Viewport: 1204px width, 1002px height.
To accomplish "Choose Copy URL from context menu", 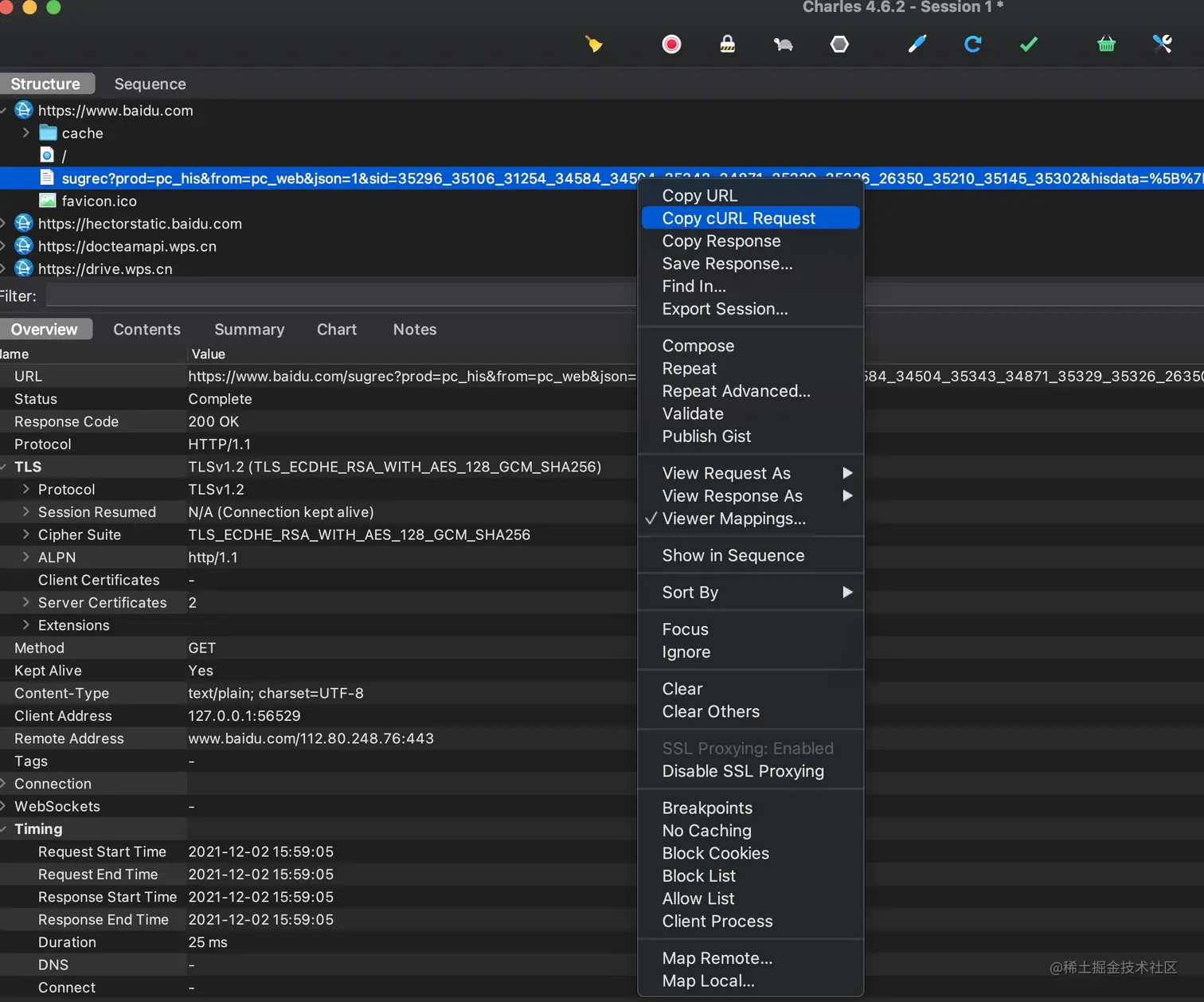I will pos(750,195).
